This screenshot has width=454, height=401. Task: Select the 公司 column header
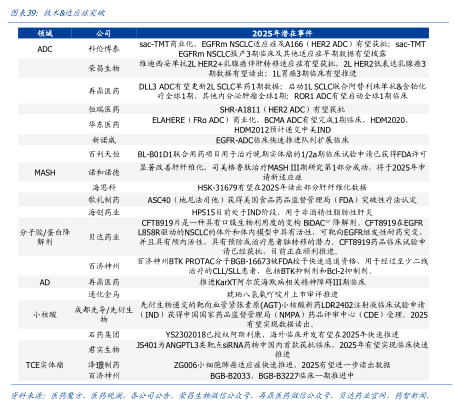[104, 33]
